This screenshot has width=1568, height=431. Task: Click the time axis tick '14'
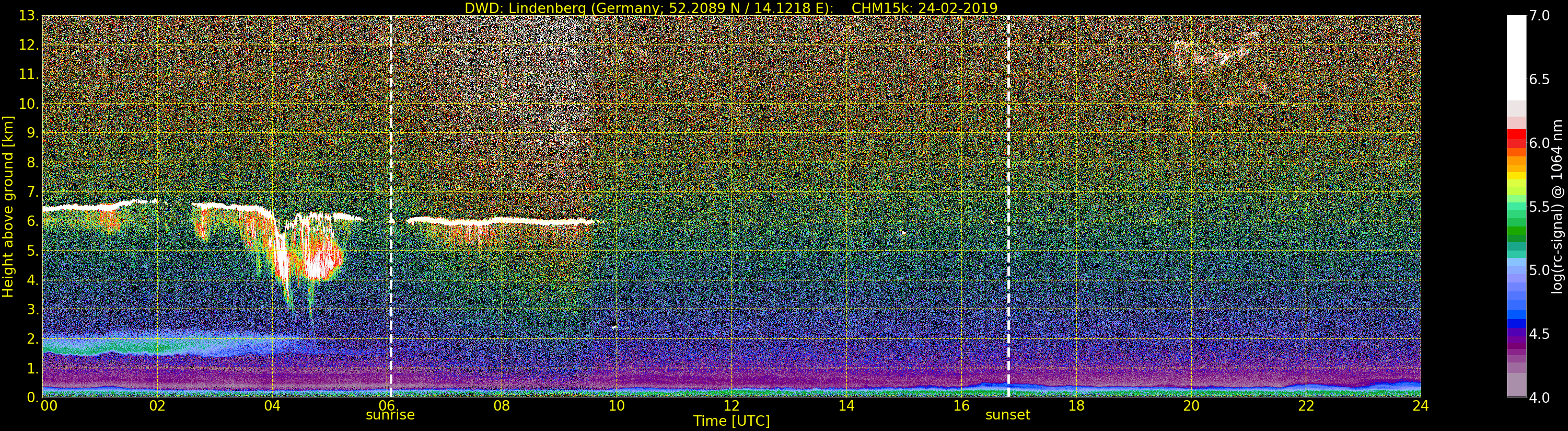(846, 406)
